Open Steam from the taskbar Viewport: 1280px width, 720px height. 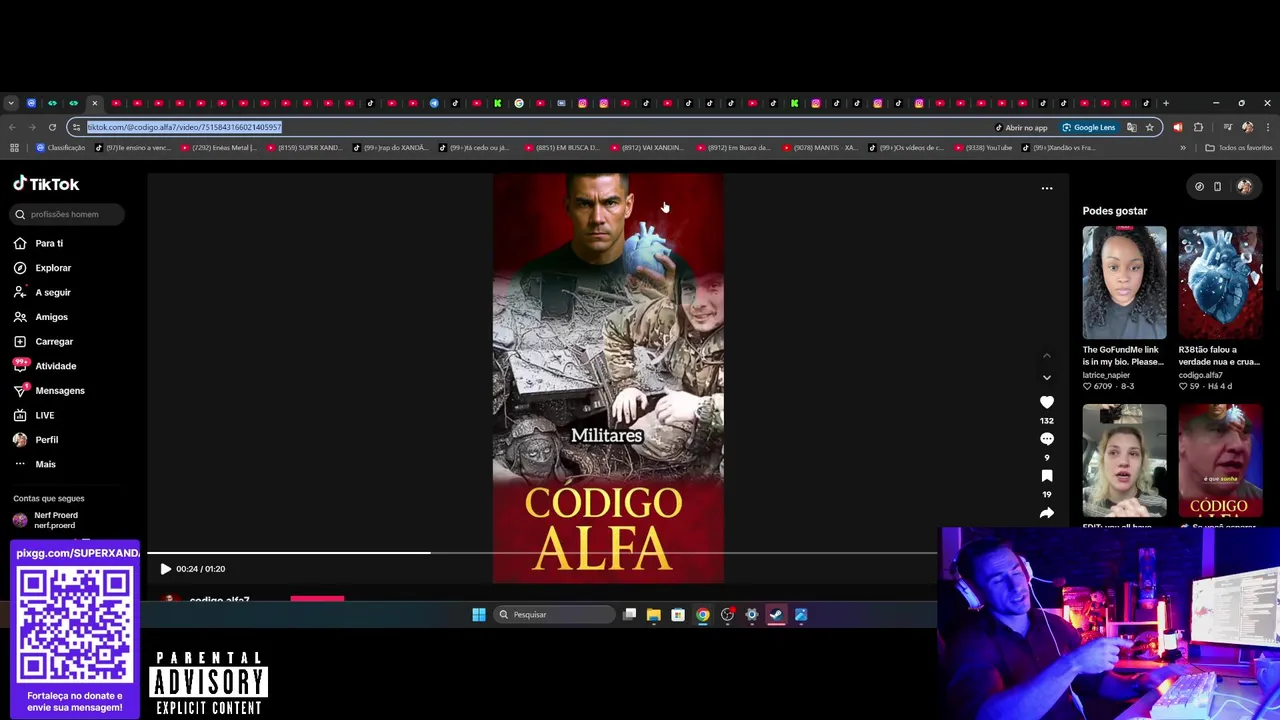pos(776,615)
